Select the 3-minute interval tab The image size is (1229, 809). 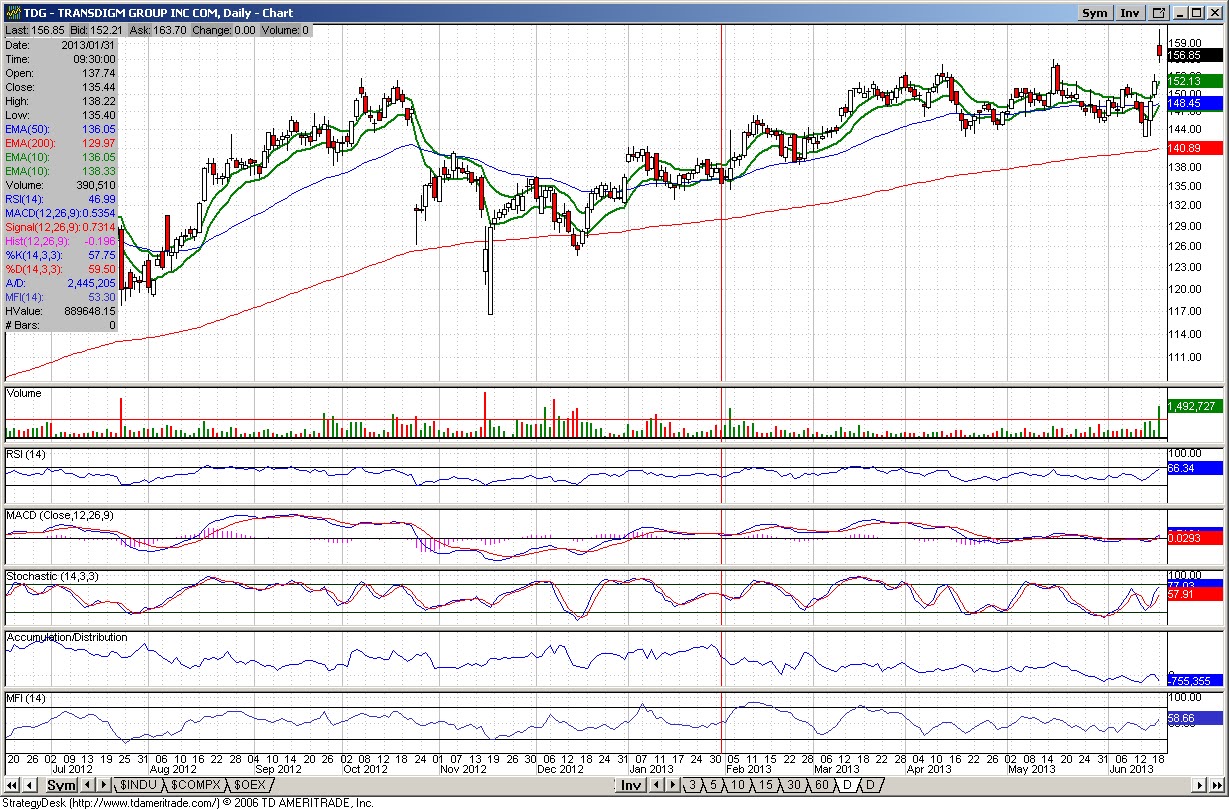691,786
